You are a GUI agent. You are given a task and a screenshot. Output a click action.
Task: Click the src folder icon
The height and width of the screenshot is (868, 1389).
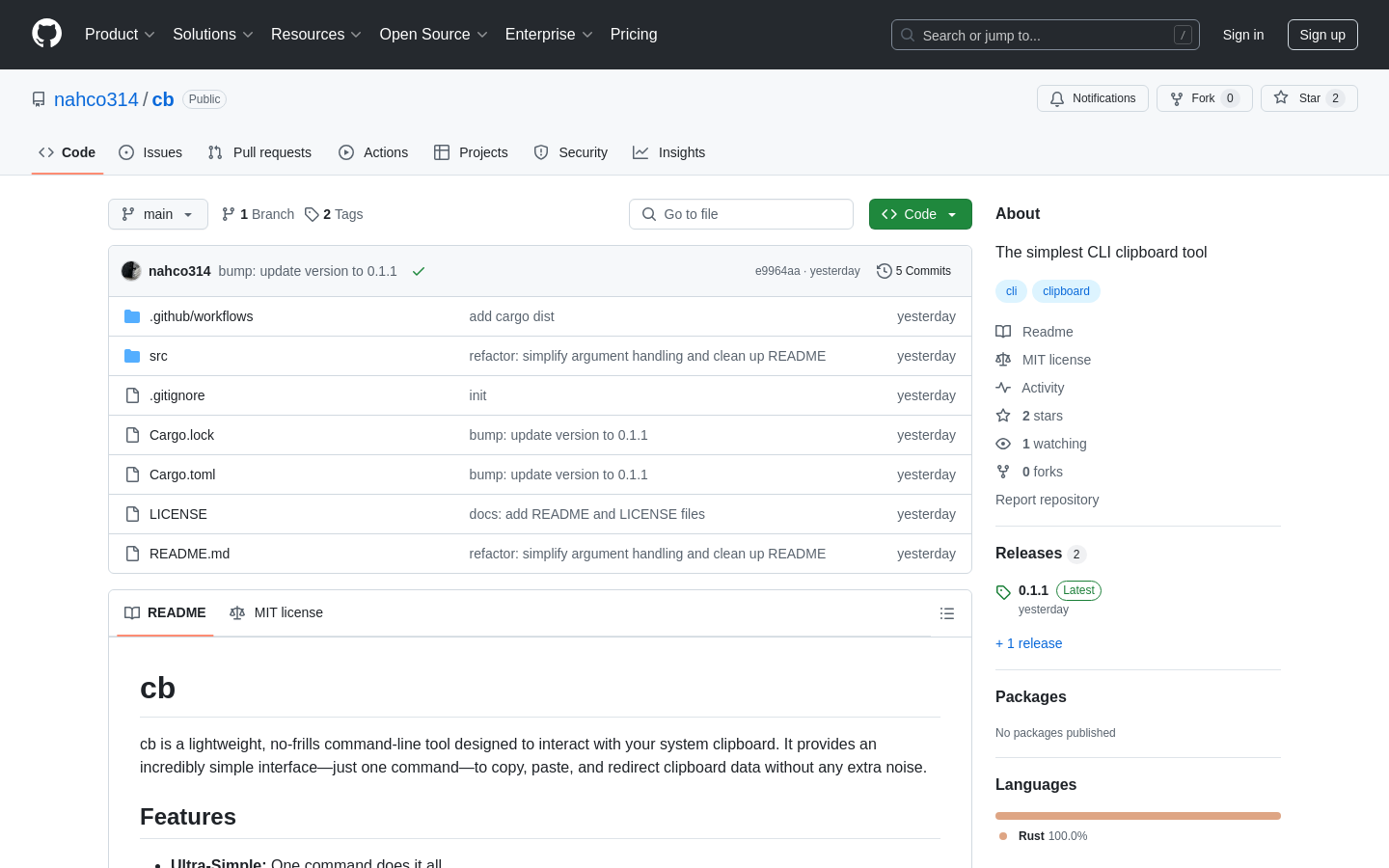tap(132, 356)
